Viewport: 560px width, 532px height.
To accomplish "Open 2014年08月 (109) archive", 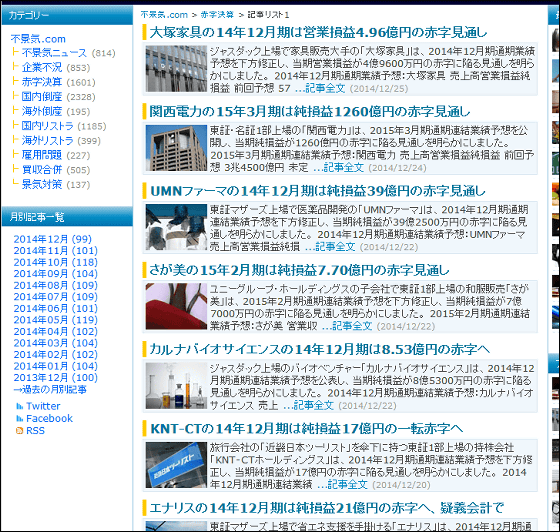I will tap(56, 285).
